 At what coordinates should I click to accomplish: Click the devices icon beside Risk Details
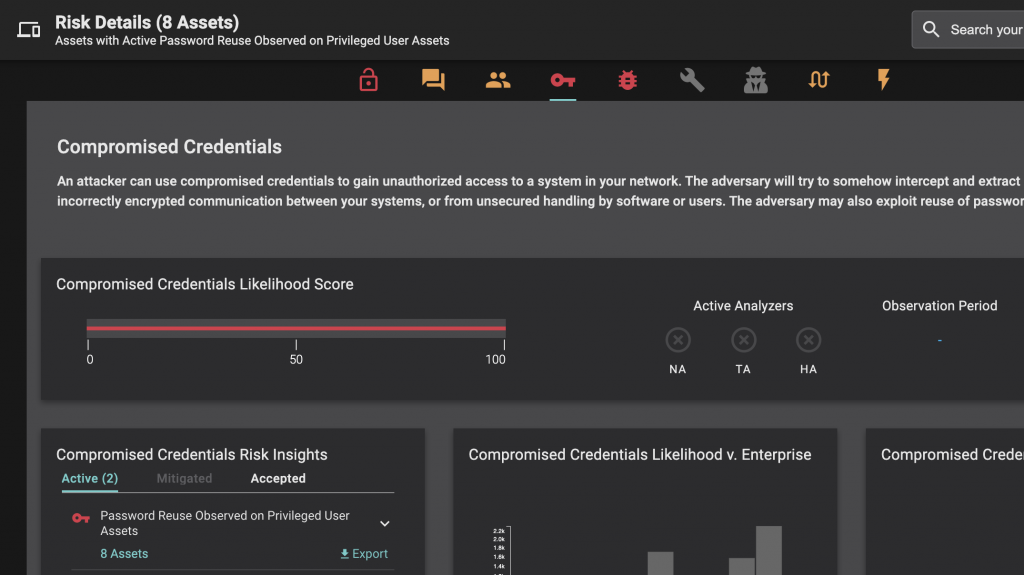pyautogui.click(x=29, y=29)
